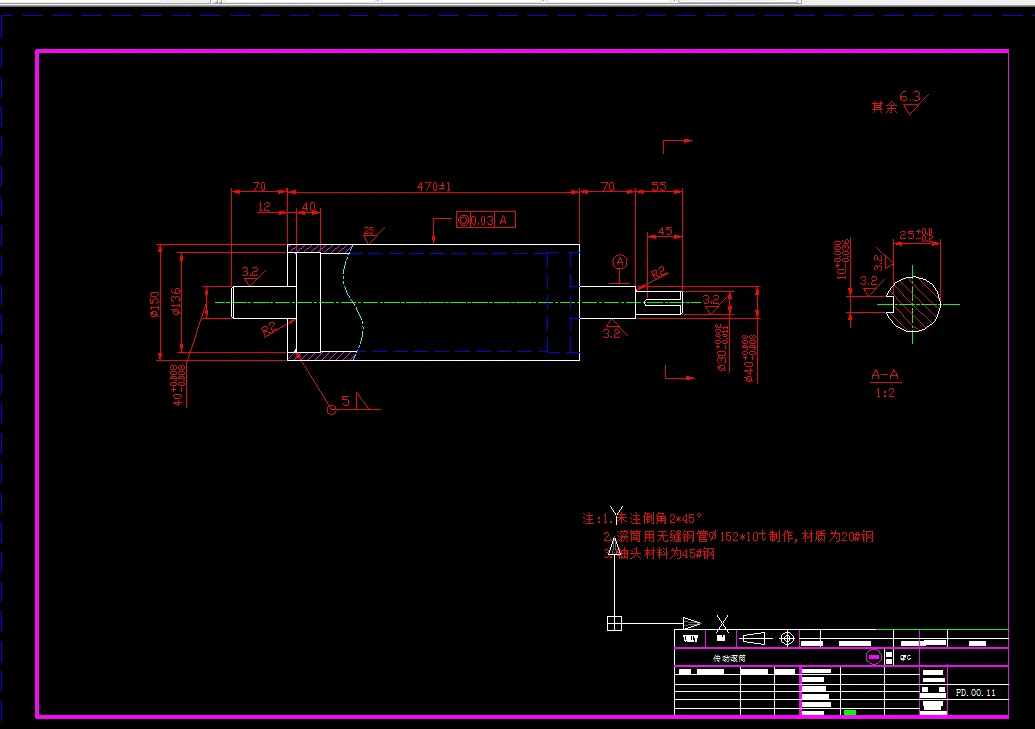Select the 3.2 roughness symbol on the left shaft
This screenshot has height=729, width=1035.
pos(251,275)
